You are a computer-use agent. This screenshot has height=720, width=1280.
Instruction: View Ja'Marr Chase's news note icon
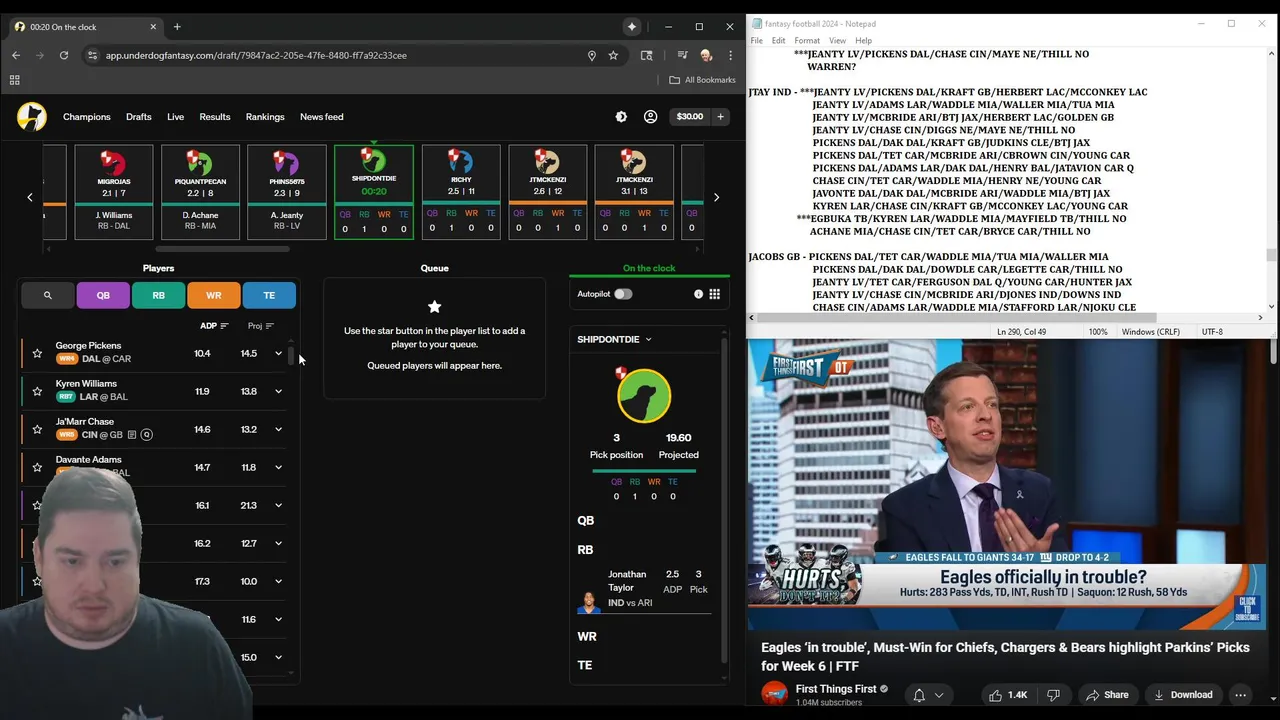[131, 435]
